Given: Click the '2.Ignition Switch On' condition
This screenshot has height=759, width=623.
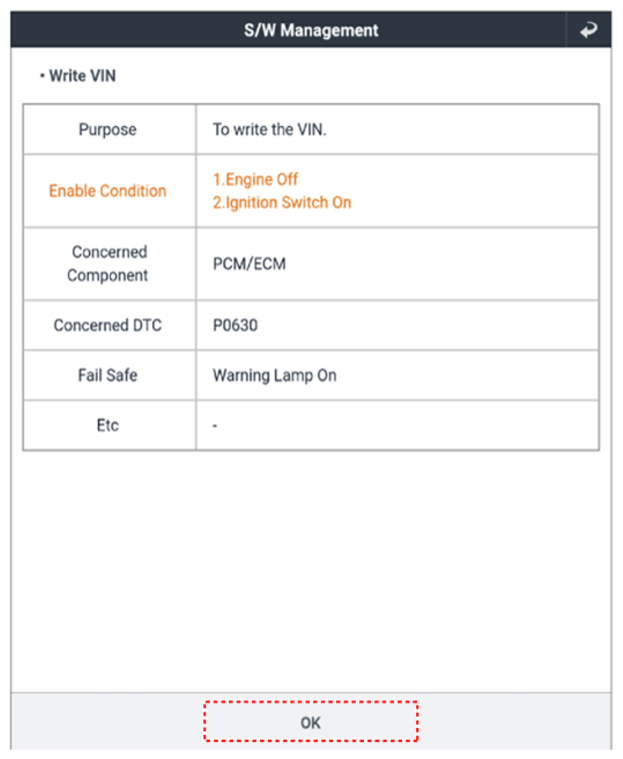Looking at the screenshot, I should click(x=282, y=202).
